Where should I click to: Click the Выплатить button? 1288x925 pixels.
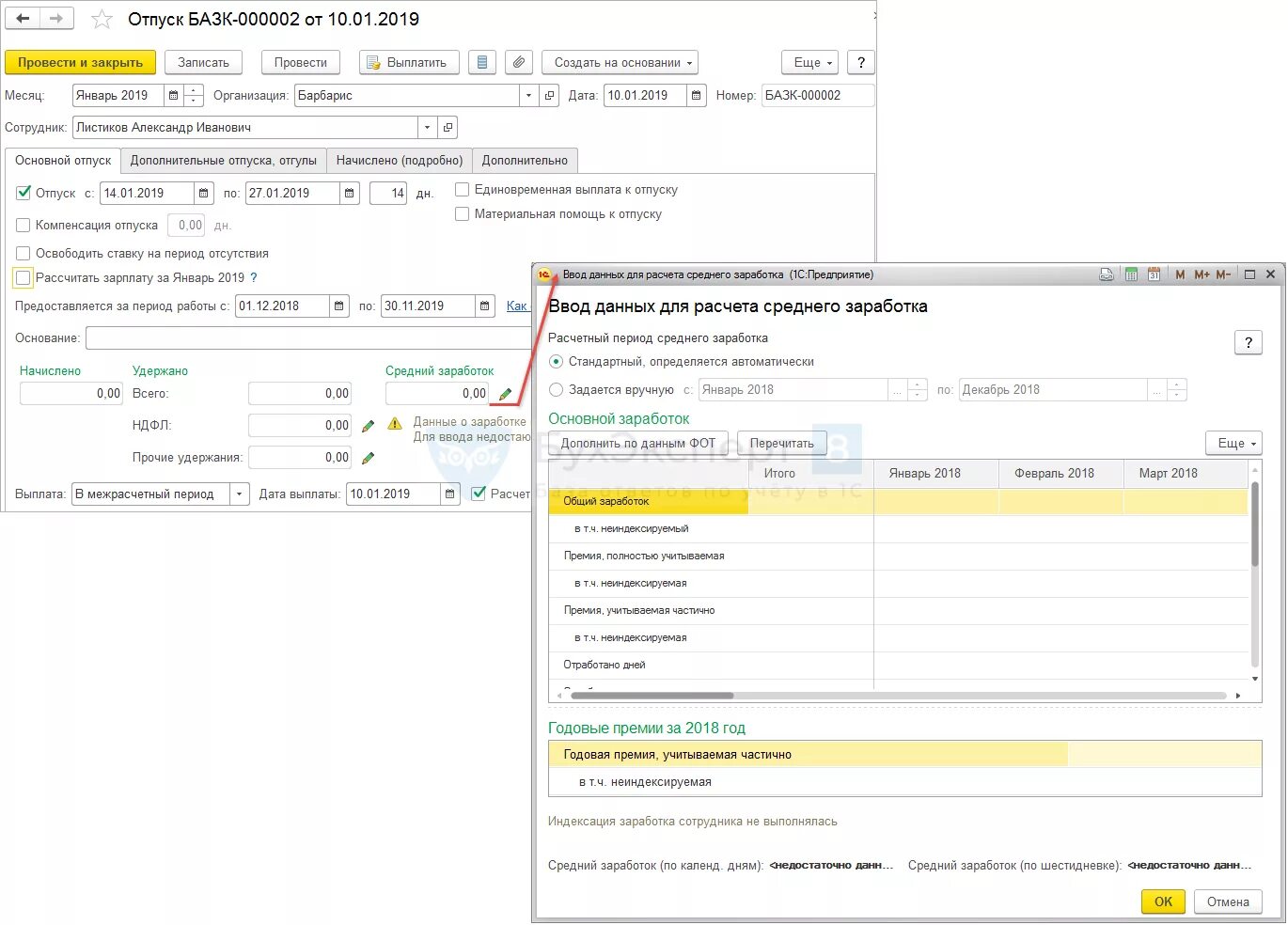[409, 63]
